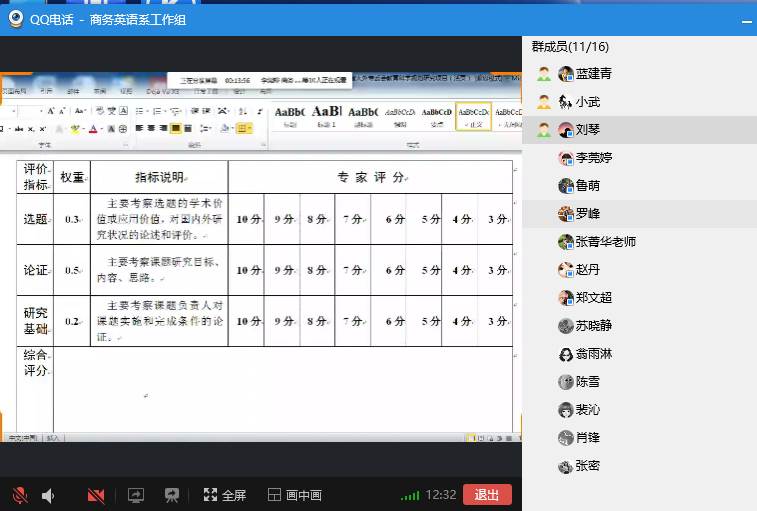The height and width of the screenshot is (511, 757).
Task: Enter full screen with 全屏
Action: point(224,495)
